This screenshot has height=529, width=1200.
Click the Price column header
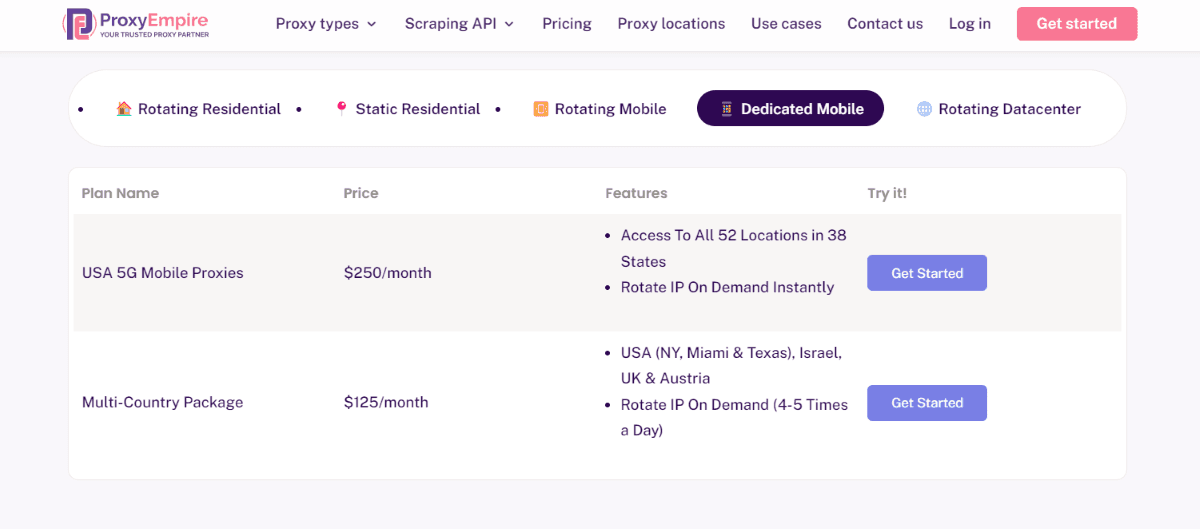pos(361,193)
